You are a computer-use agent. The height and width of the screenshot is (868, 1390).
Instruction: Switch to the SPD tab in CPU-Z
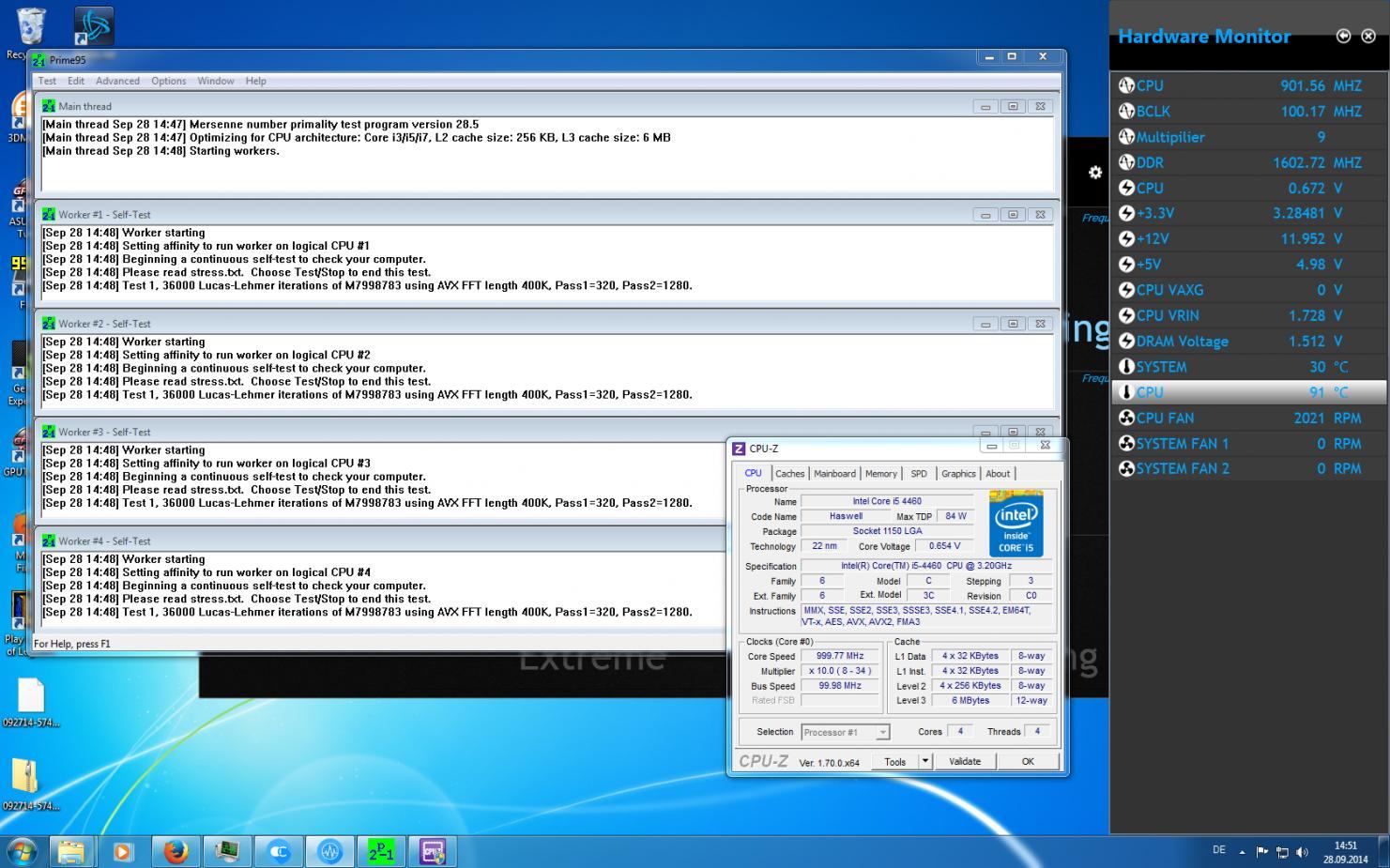[x=919, y=474]
